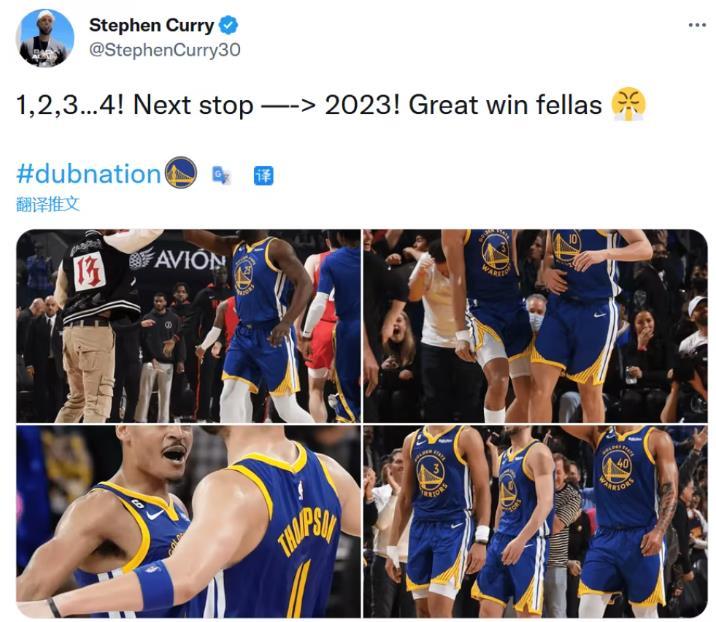
Task: Click the blue 译 translate icon
Action: coord(263,175)
